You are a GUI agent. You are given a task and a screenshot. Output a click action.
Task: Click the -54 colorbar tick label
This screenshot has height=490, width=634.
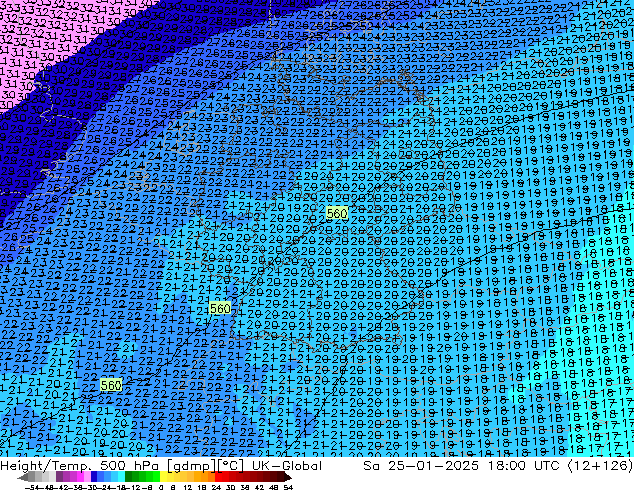click(32, 488)
